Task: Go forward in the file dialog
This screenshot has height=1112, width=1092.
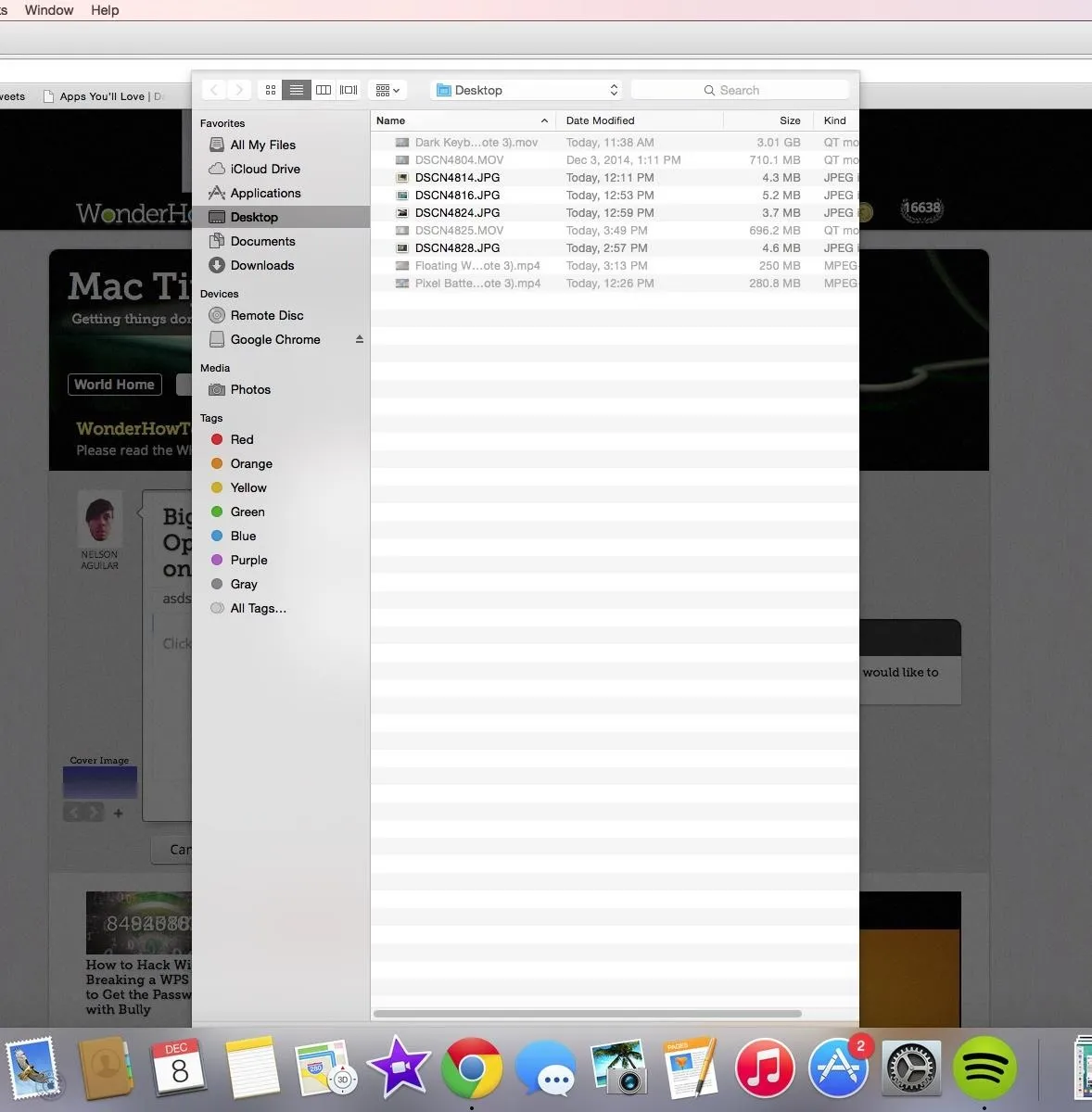Action: [239, 90]
